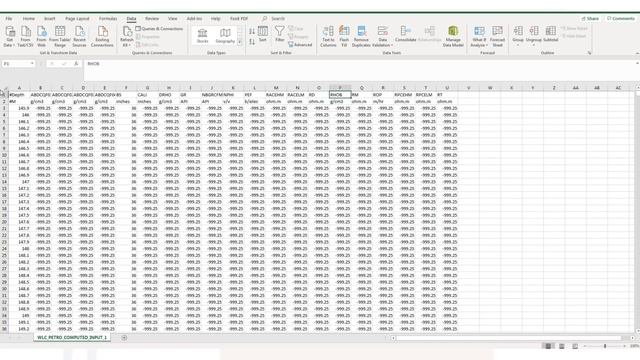Switch to the Home tab
Image resolution: width=640 pixels, height=360 pixels.
(x=29, y=19)
